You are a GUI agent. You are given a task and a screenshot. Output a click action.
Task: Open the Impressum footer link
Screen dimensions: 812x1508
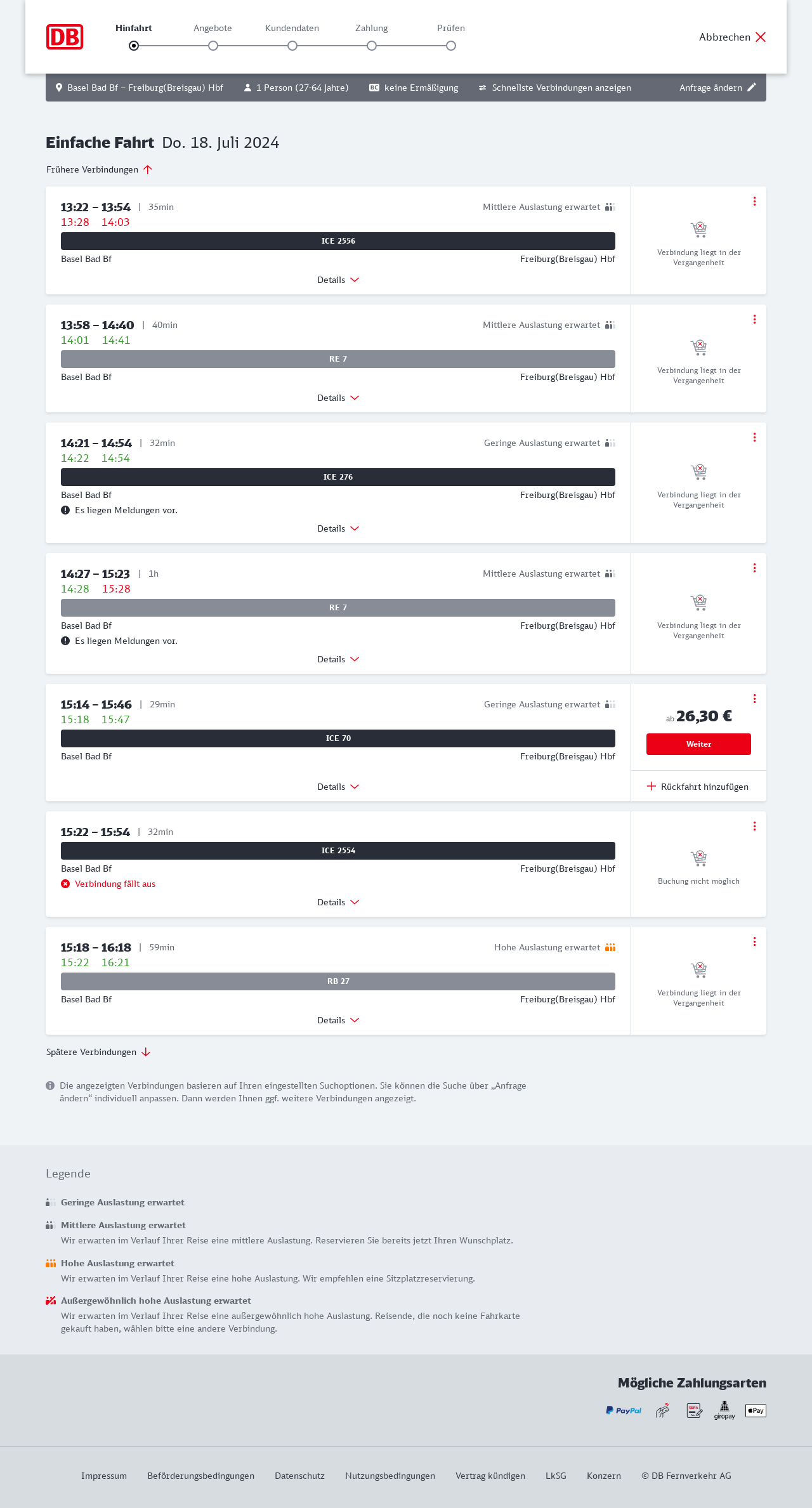click(104, 1476)
